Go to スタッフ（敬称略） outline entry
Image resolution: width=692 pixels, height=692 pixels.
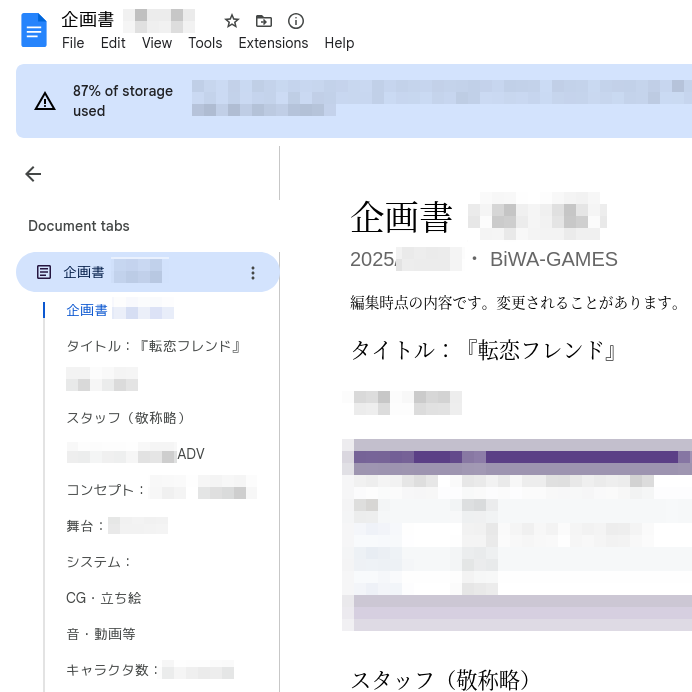125,417
